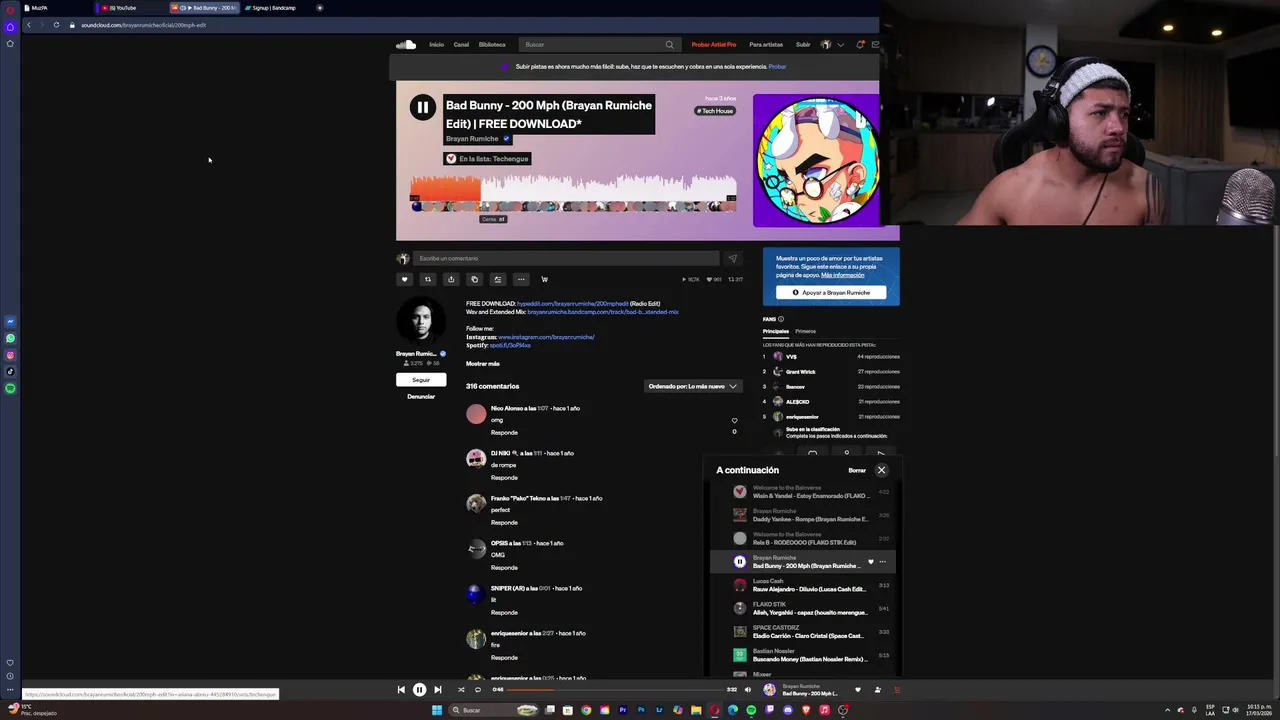Send the comment with the paper-plane icon

point(732,258)
